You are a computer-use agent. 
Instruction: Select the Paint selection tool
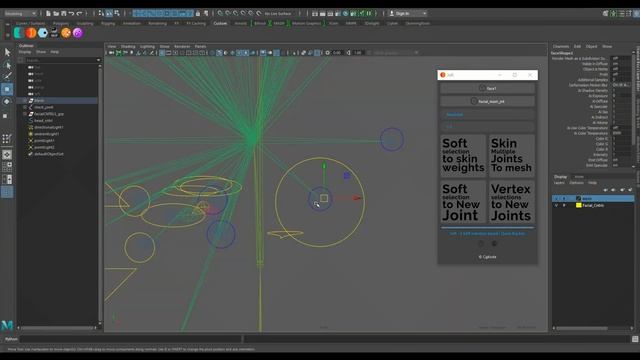click(x=7, y=76)
